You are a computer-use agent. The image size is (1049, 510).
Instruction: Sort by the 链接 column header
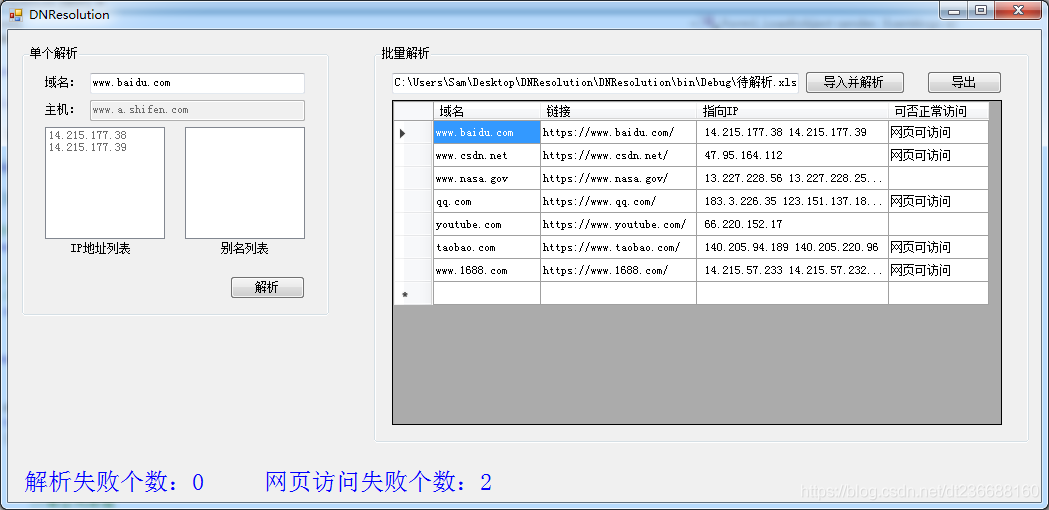(618, 111)
